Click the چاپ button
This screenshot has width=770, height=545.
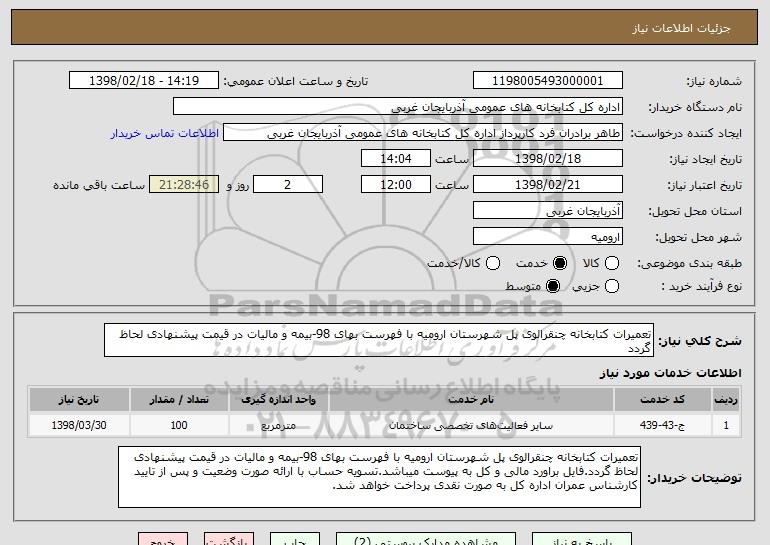(x=295, y=539)
